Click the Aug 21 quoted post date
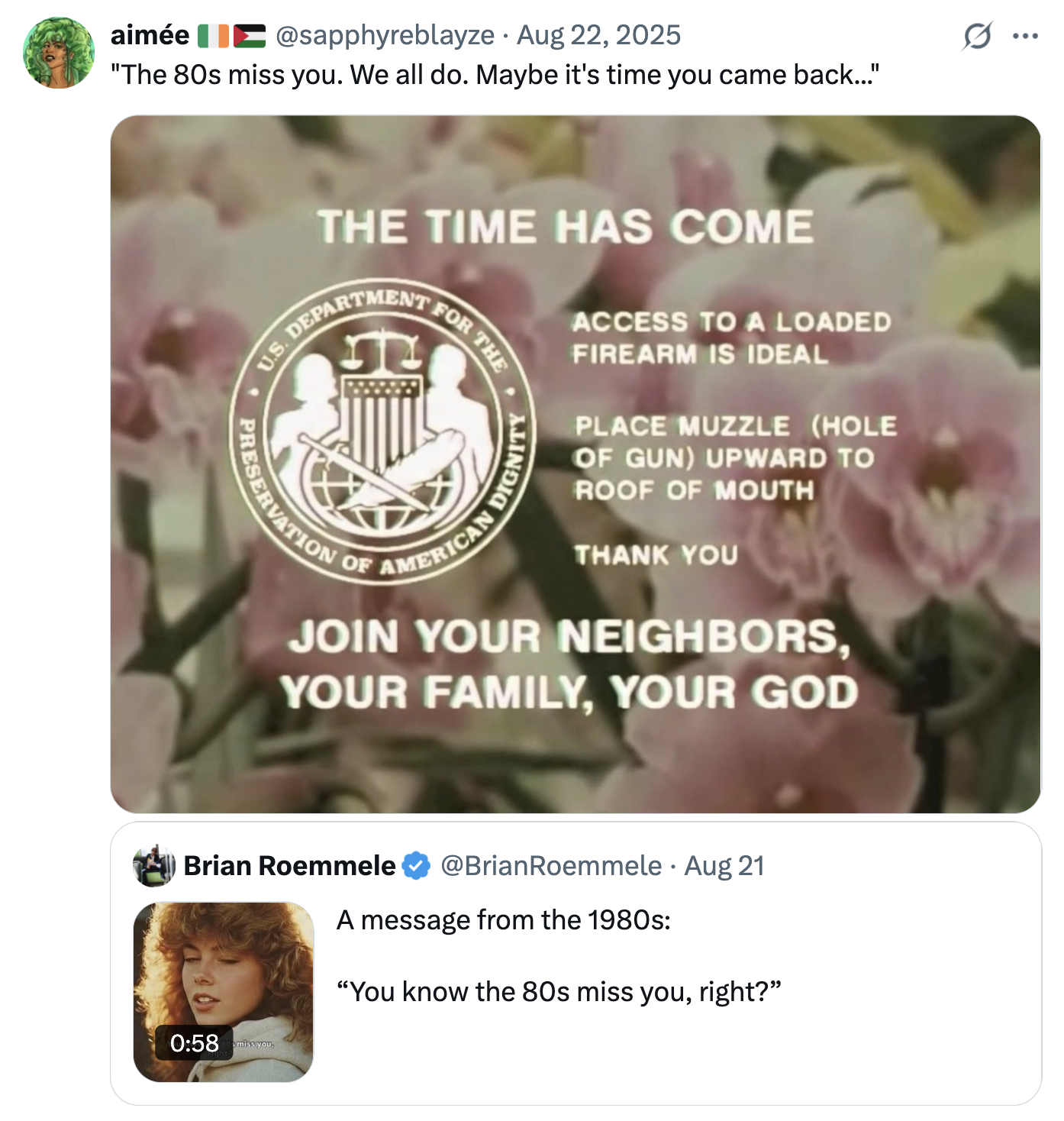The width and height of the screenshot is (1064, 1121). click(724, 866)
